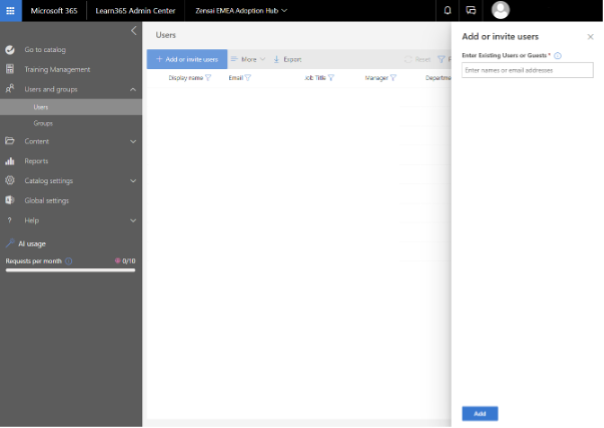
Task: Collapse the left navigation sidebar arrow
Action: (x=134, y=31)
